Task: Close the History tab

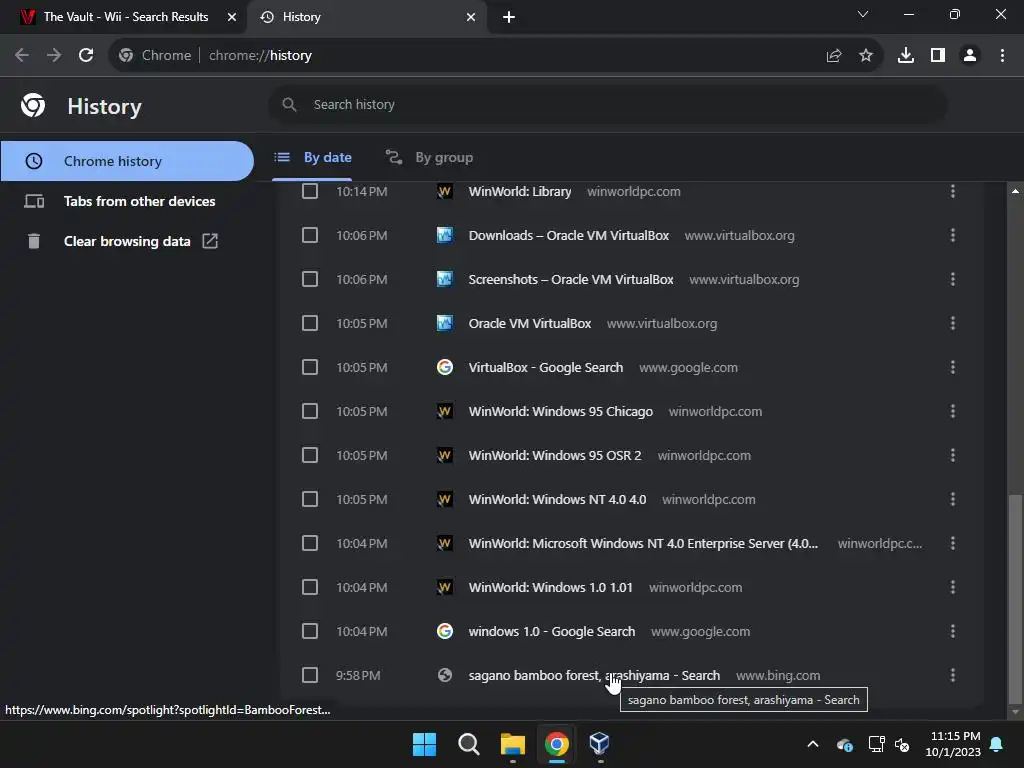Action: (x=471, y=17)
